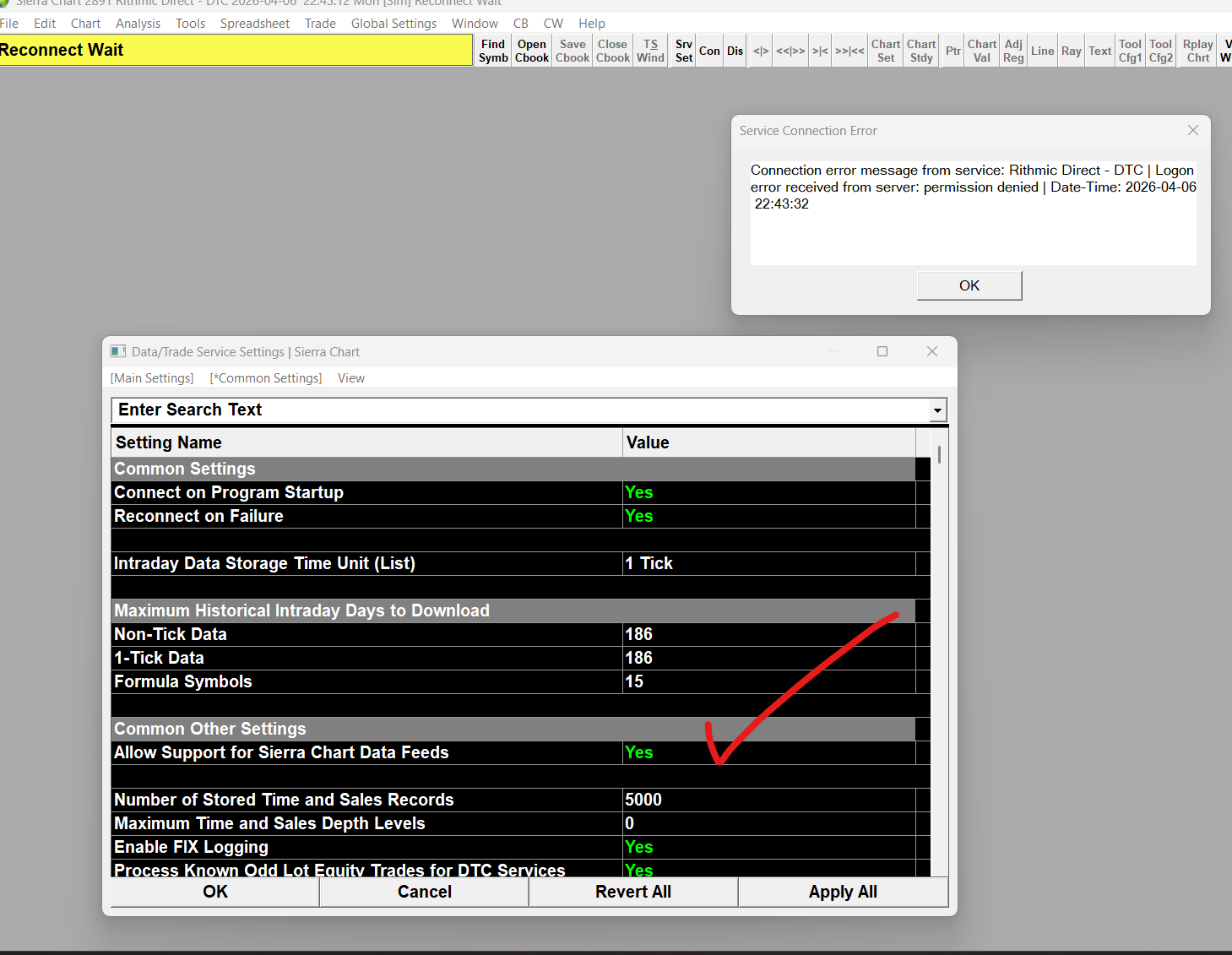Click the <<|>> chart spacing button
This screenshot has height=955, width=1232.
(790, 51)
